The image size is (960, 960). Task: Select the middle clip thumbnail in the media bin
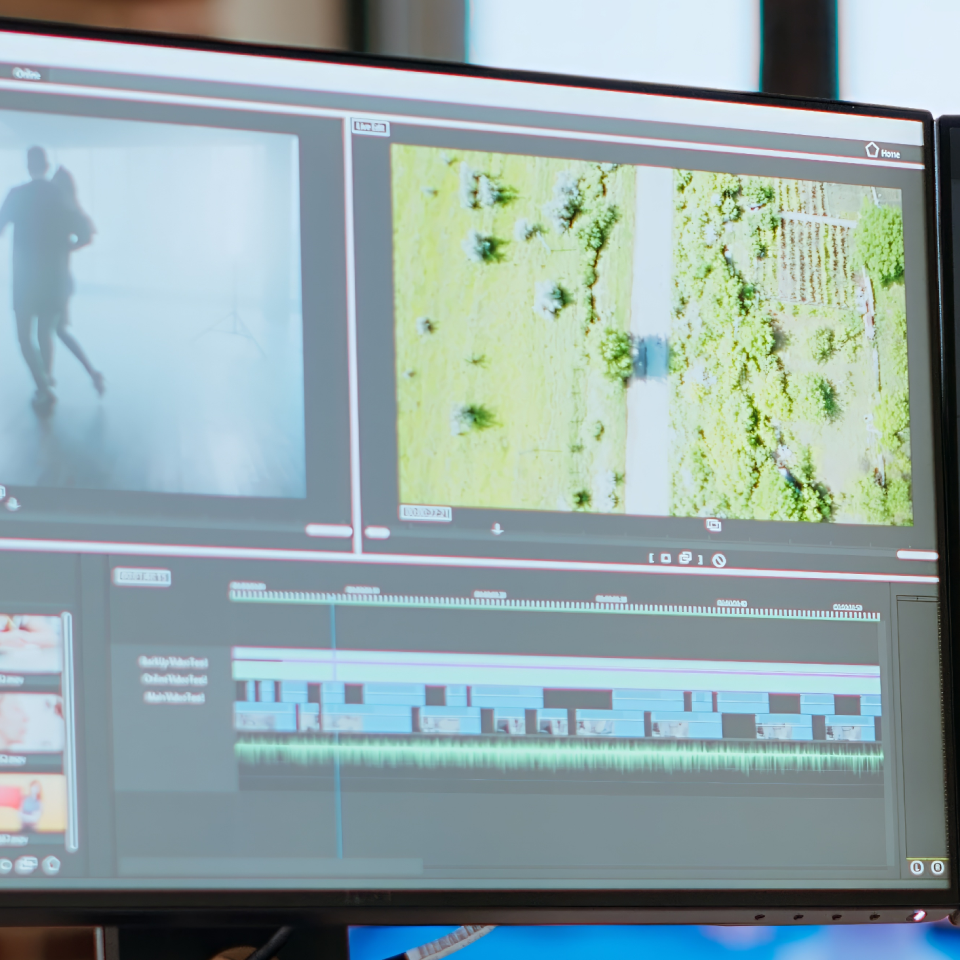click(x=31, y=722)
